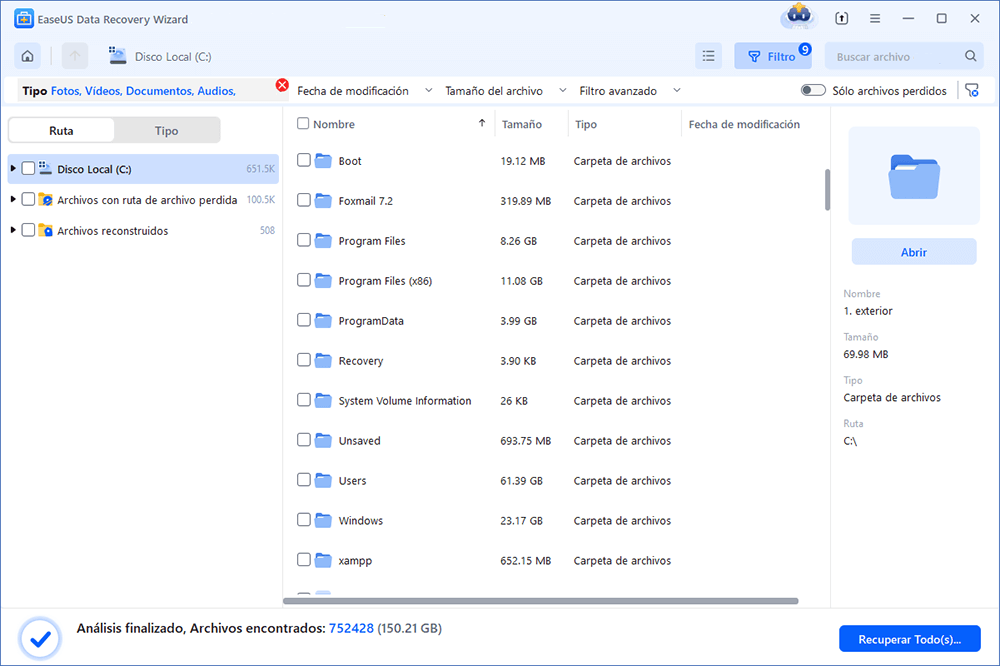The width and height of the screenshot is (1000, 666).
Task: Open Fecha de modificación filter dropdown
Action: (x=365, y=91)
